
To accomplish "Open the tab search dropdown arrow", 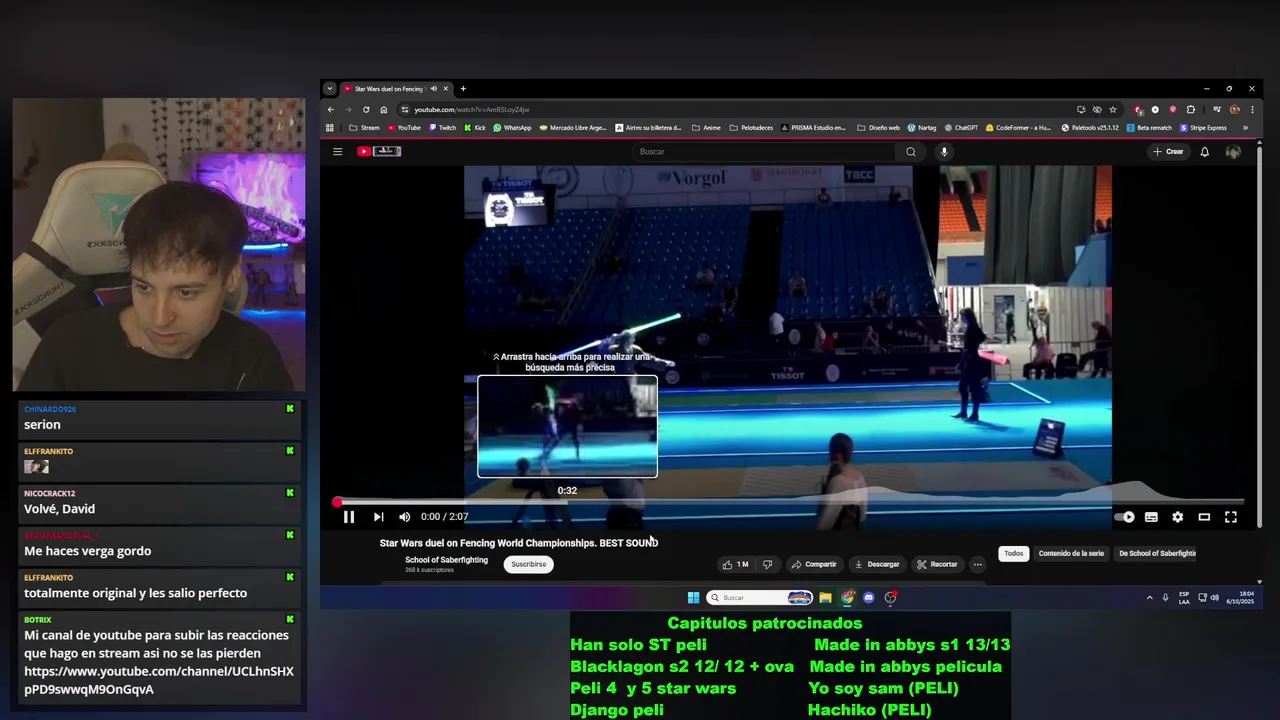I will [x=329, y=89].
